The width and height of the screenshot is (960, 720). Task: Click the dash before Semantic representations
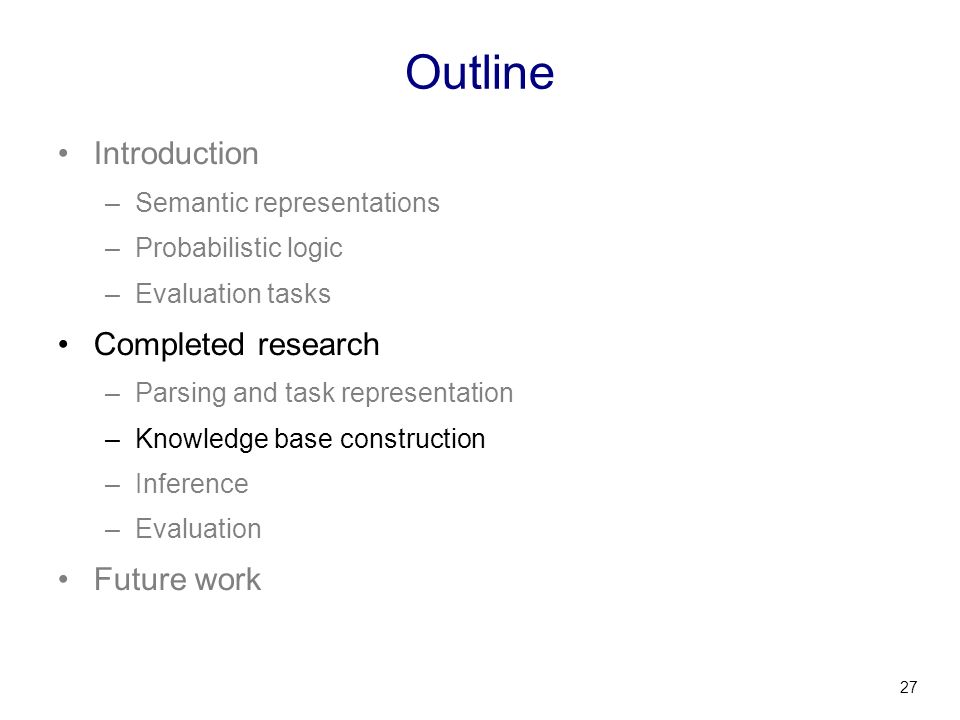(112, 204)
